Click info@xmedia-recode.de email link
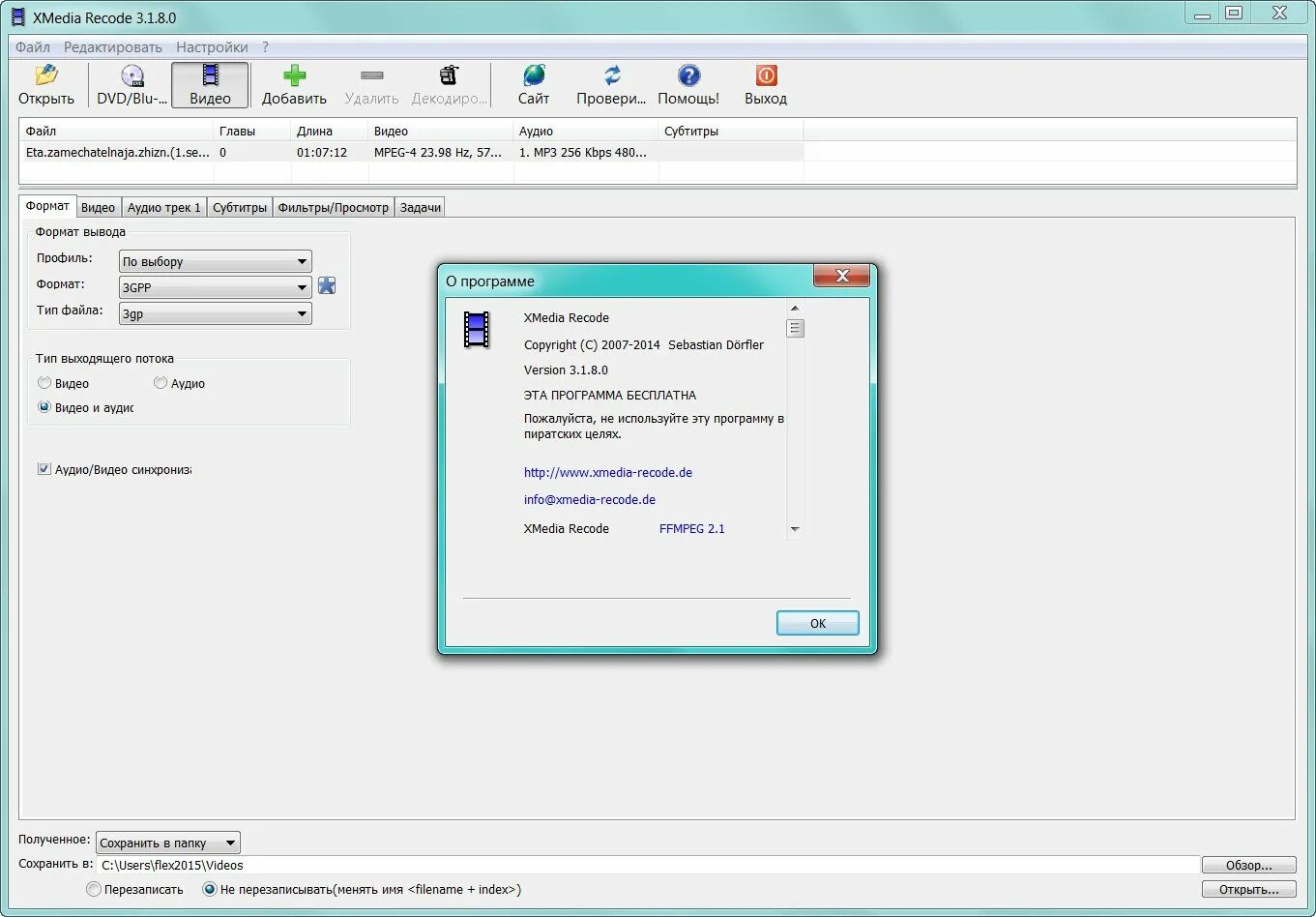1316x917 pixels. (590, 499)
